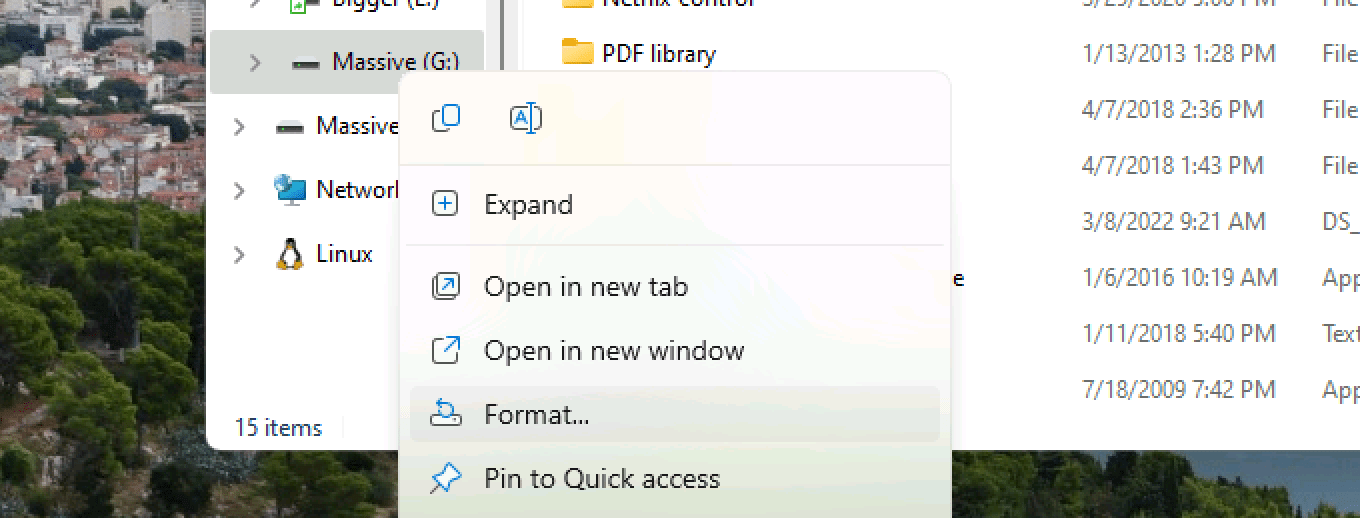Click the Linux penguin icon

point(290,254)
